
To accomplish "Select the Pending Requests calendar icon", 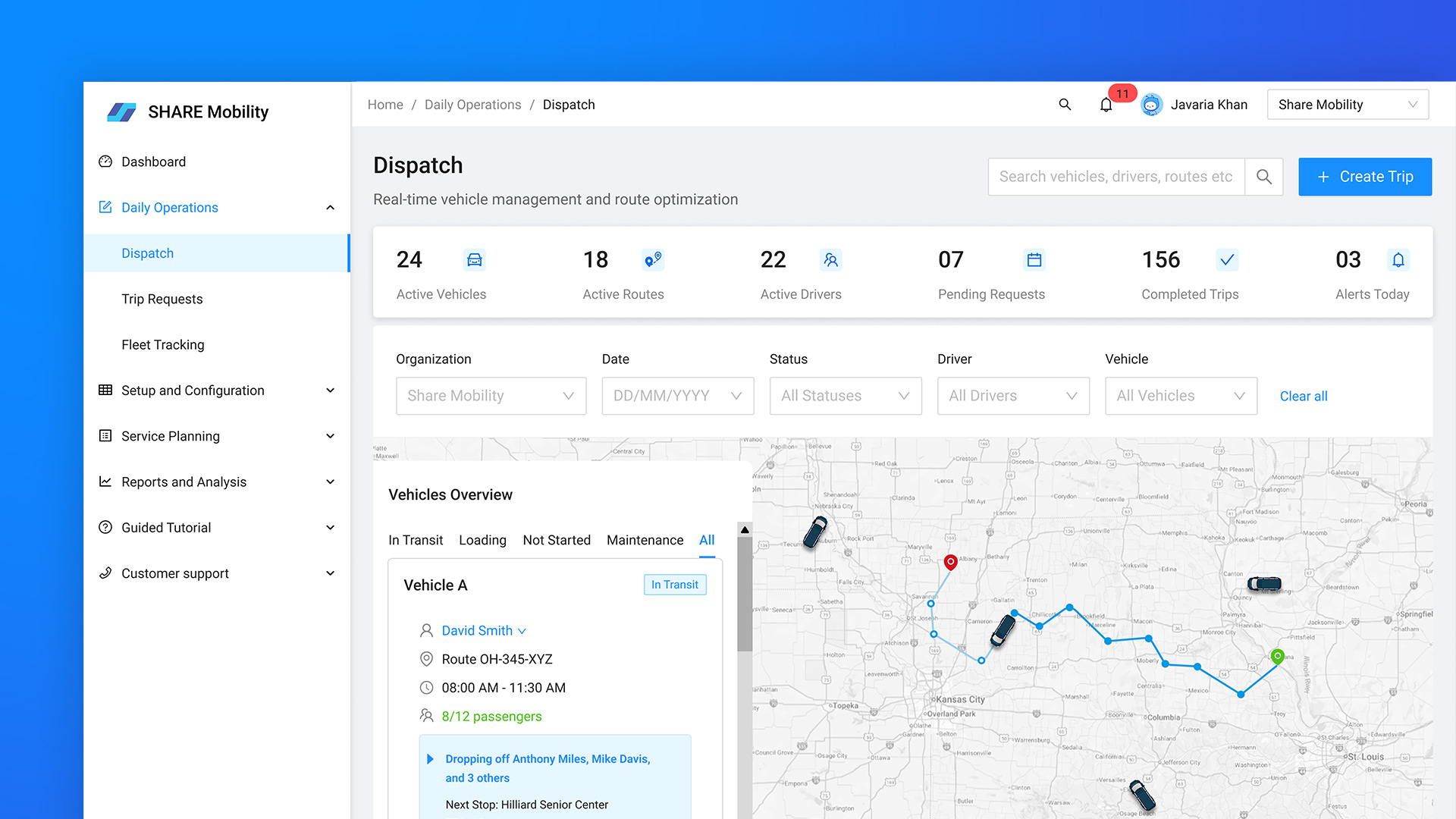I will (1034, 259).
